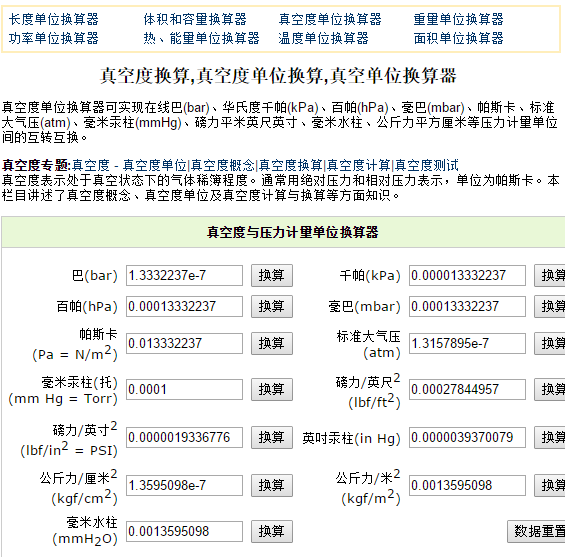Open the 真空度单位换算器 link
Viewport: 579px width, 560px height.
[x=330, y=19]
